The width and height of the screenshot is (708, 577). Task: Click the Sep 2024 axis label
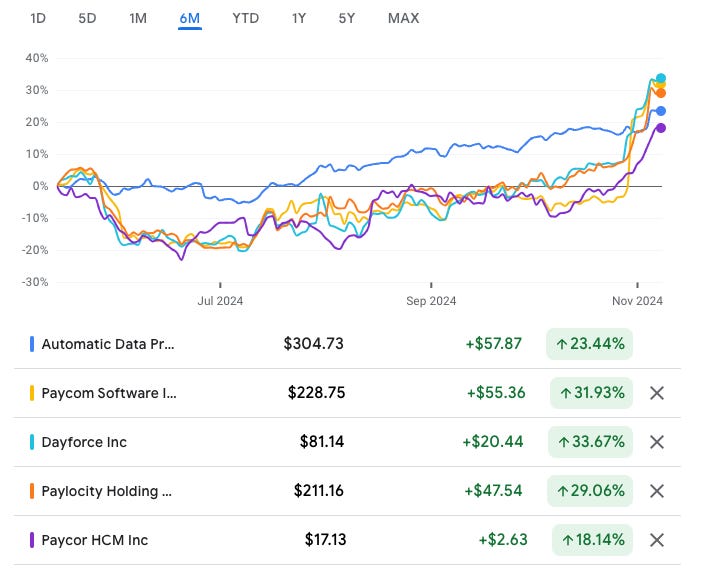tap(431, 301)
